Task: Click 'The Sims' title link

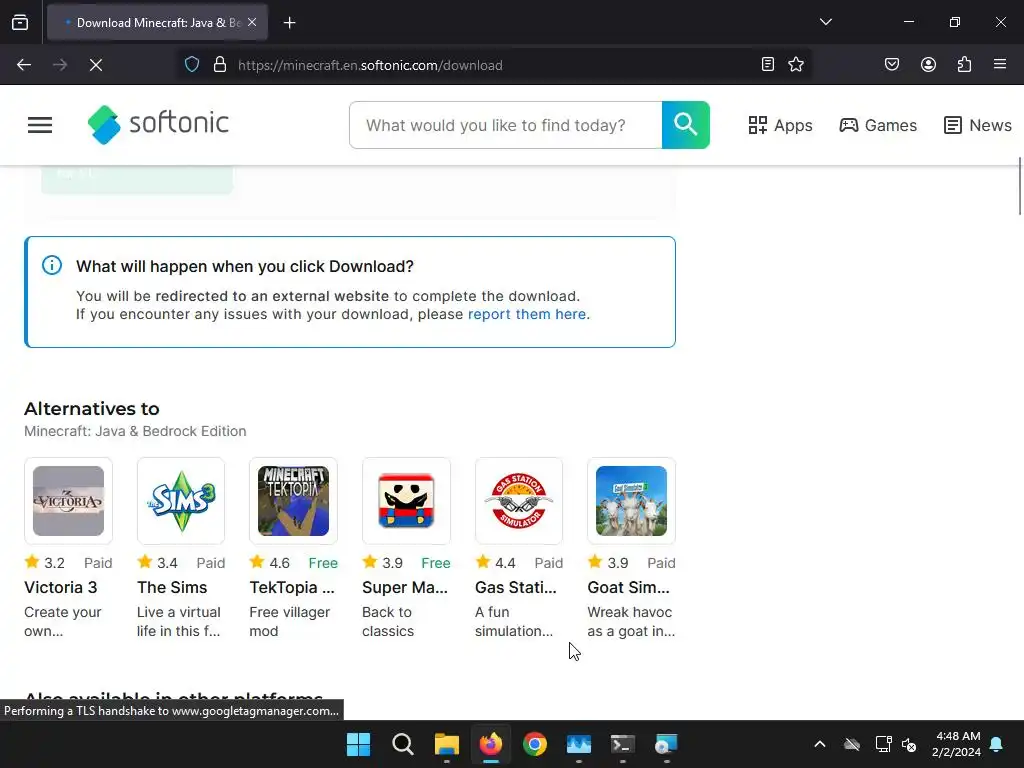Action: (x=172, y=587)
